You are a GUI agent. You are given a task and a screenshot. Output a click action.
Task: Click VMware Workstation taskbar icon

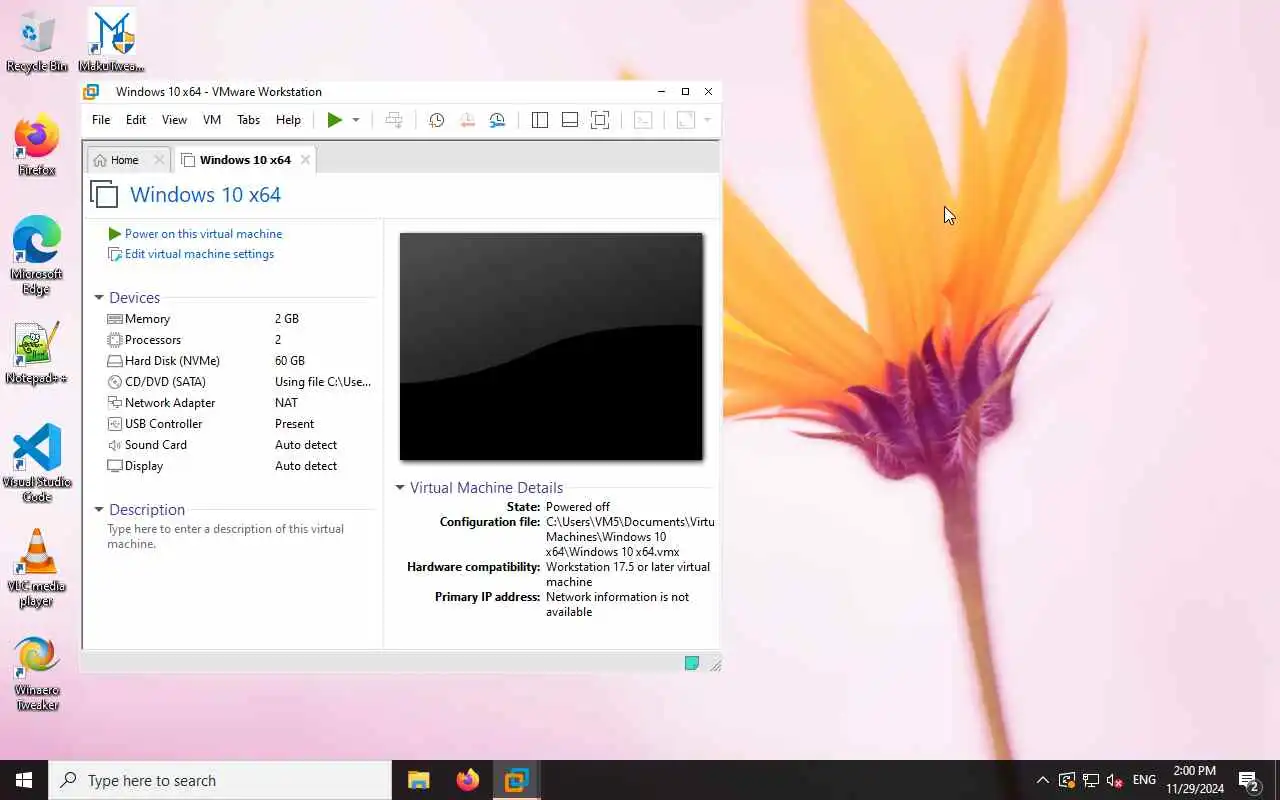point(516,780)
